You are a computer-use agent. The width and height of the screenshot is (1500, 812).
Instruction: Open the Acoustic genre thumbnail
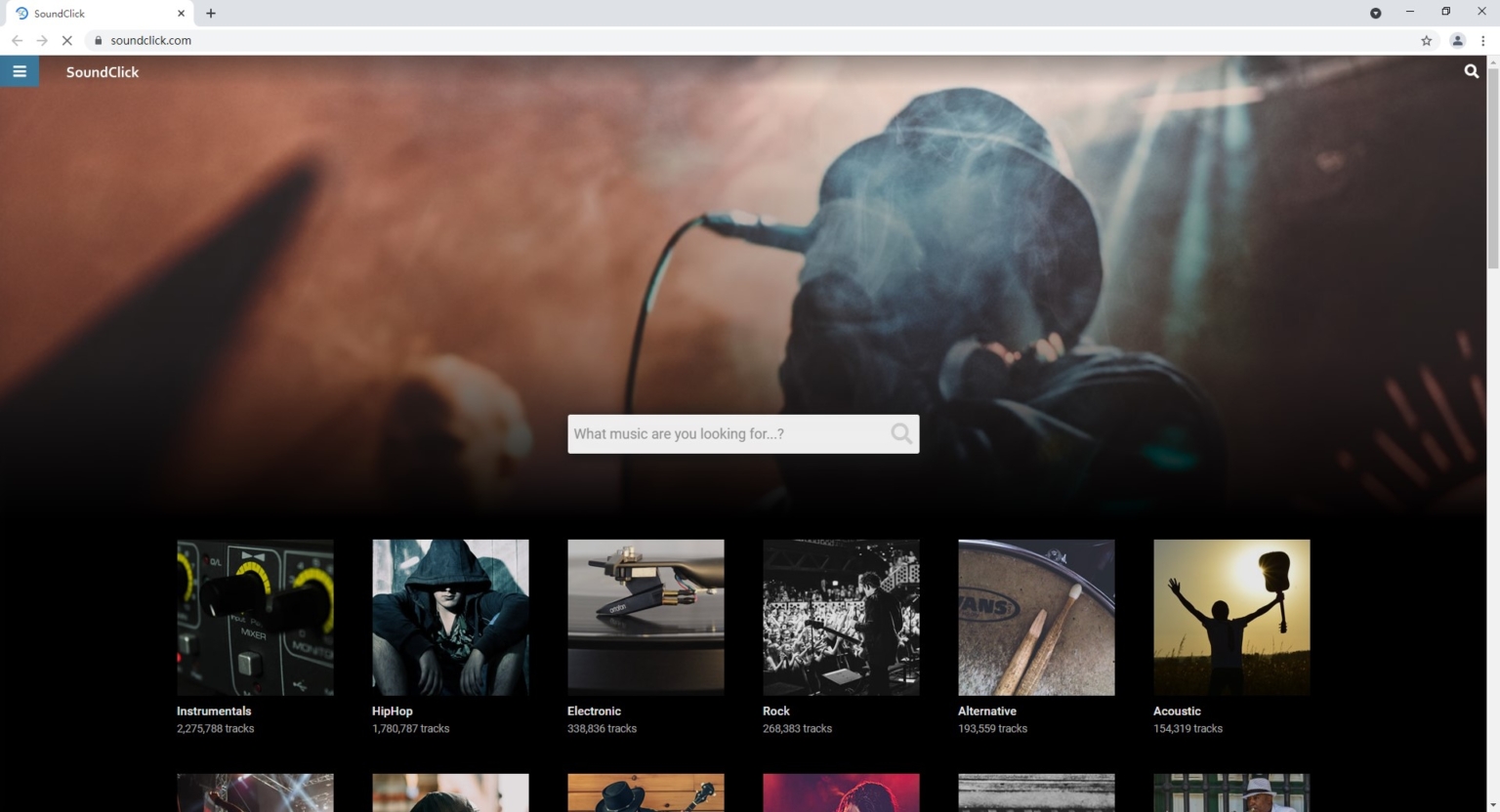click(1231, 617)
